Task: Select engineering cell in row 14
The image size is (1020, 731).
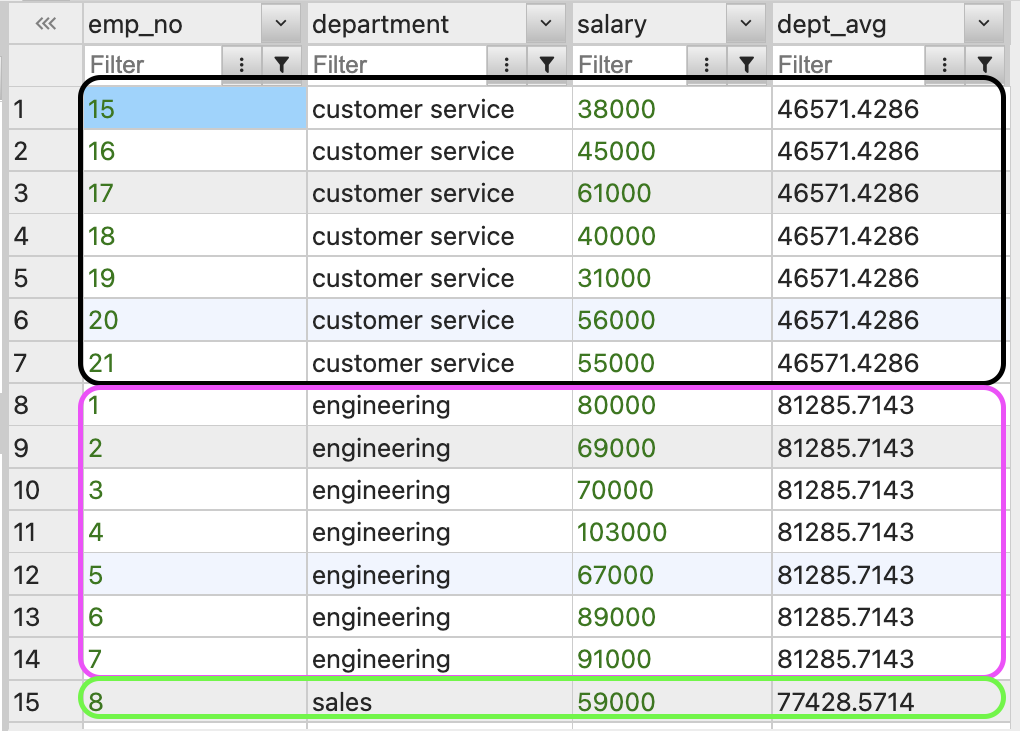Action: (x=439, y=659)
